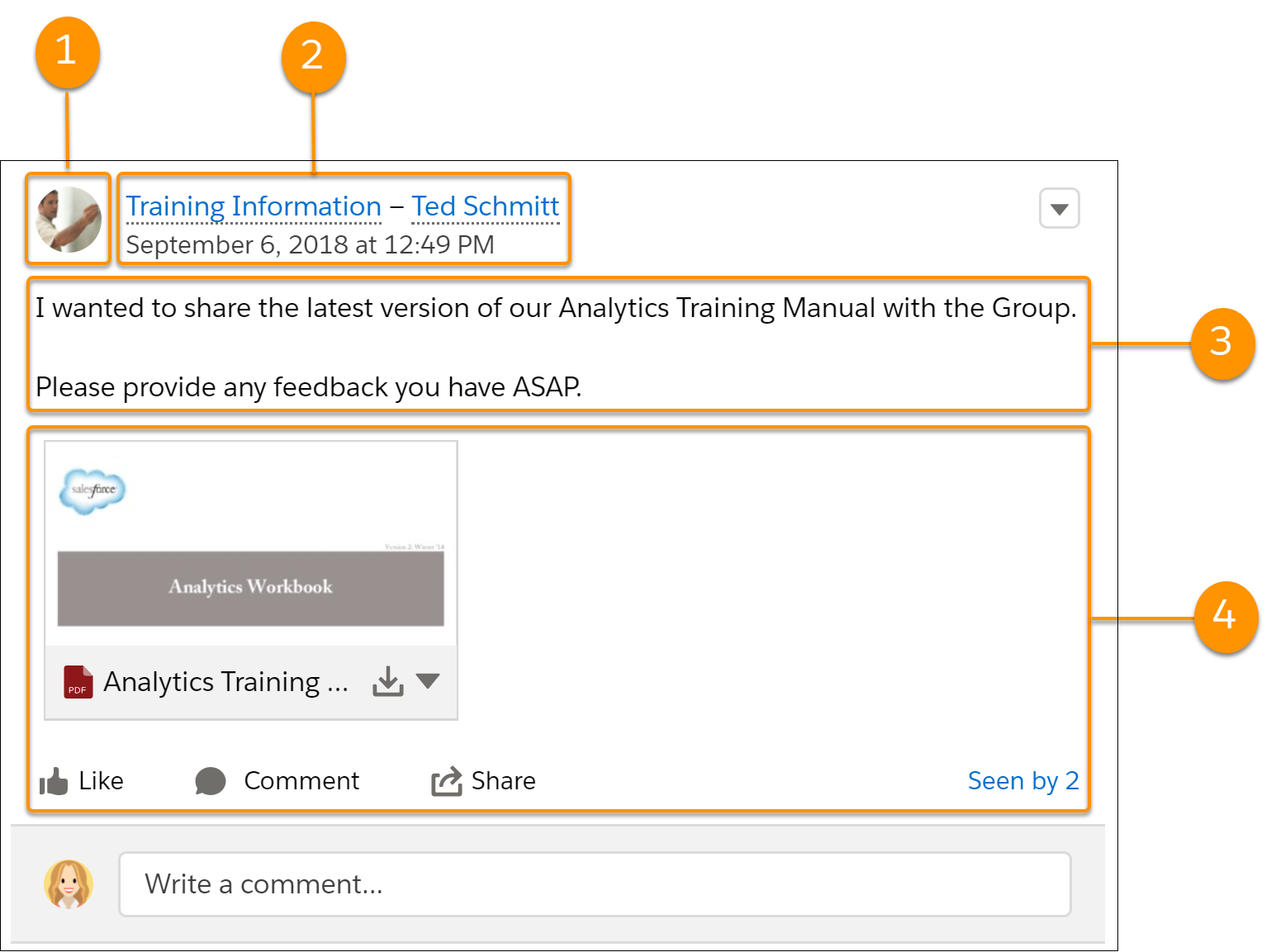This screenshot has height=952, width=1276.
Task: Focus the Write a comment field
Action: pyautogui.click(x=595, y=884)
